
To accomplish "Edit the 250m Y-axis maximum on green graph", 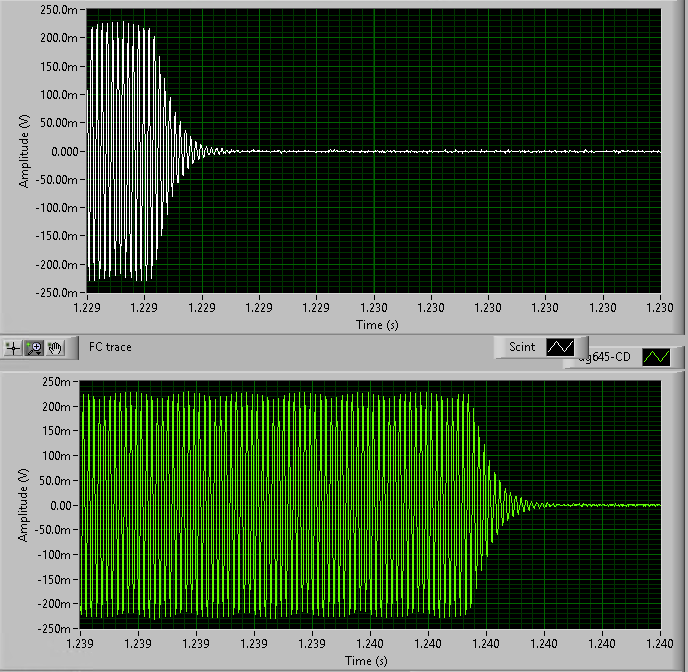I will 56,382.
